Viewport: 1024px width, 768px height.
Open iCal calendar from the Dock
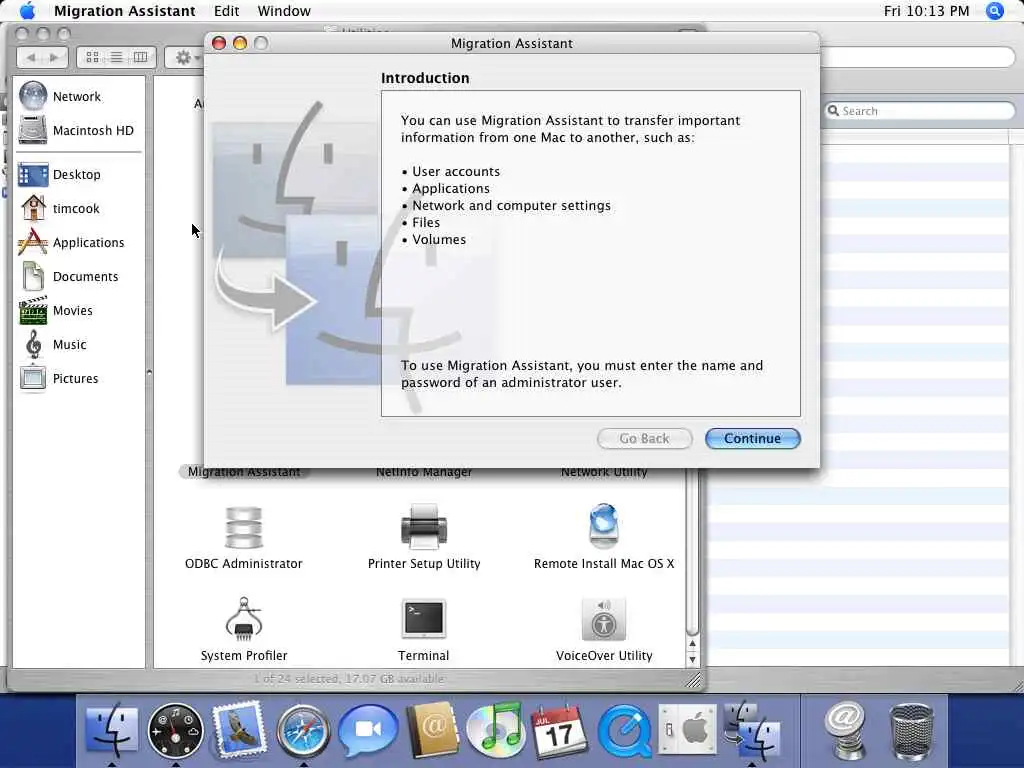pos(559,731)
